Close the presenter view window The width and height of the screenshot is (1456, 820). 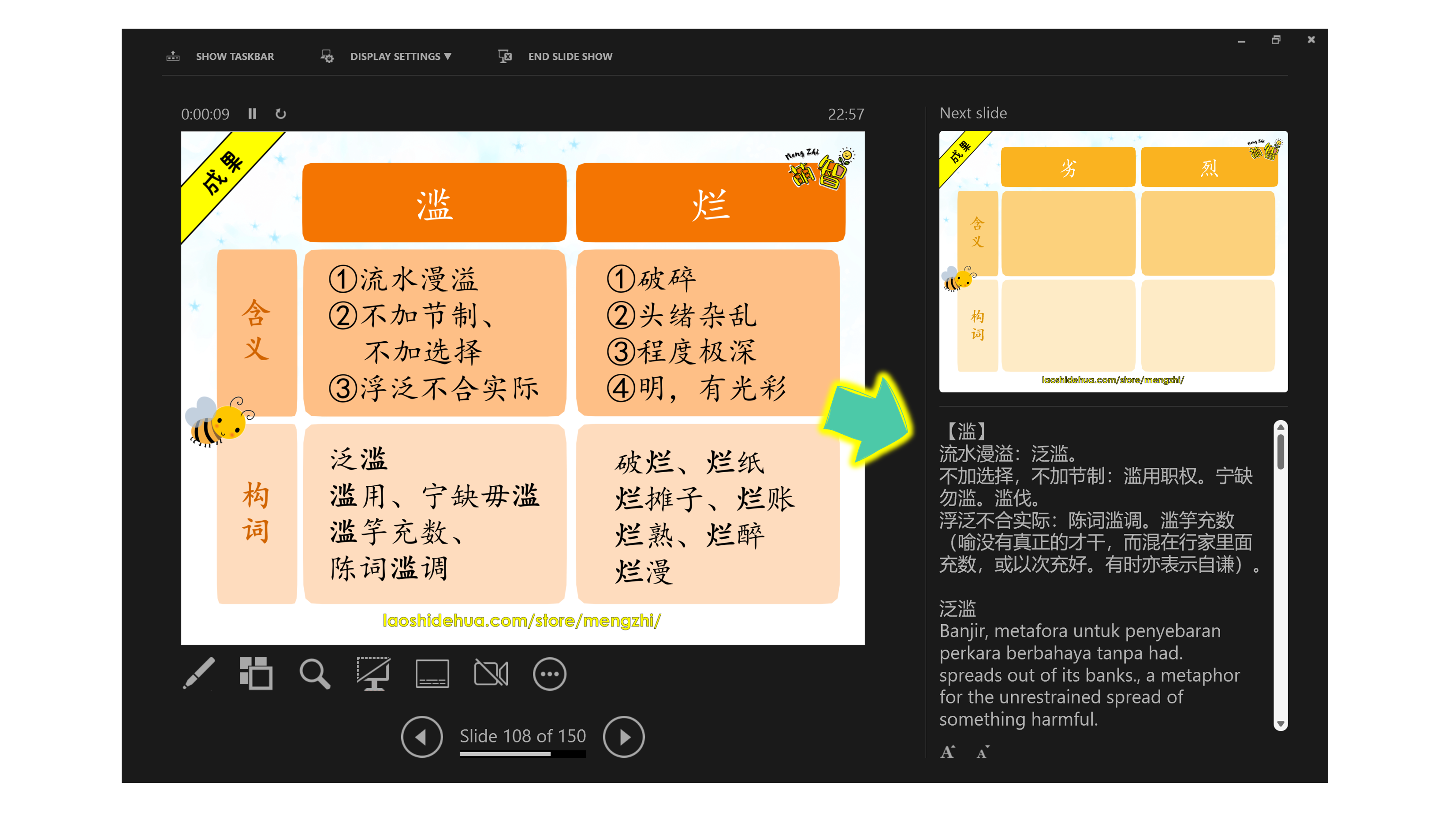(x=1311, y=40)
